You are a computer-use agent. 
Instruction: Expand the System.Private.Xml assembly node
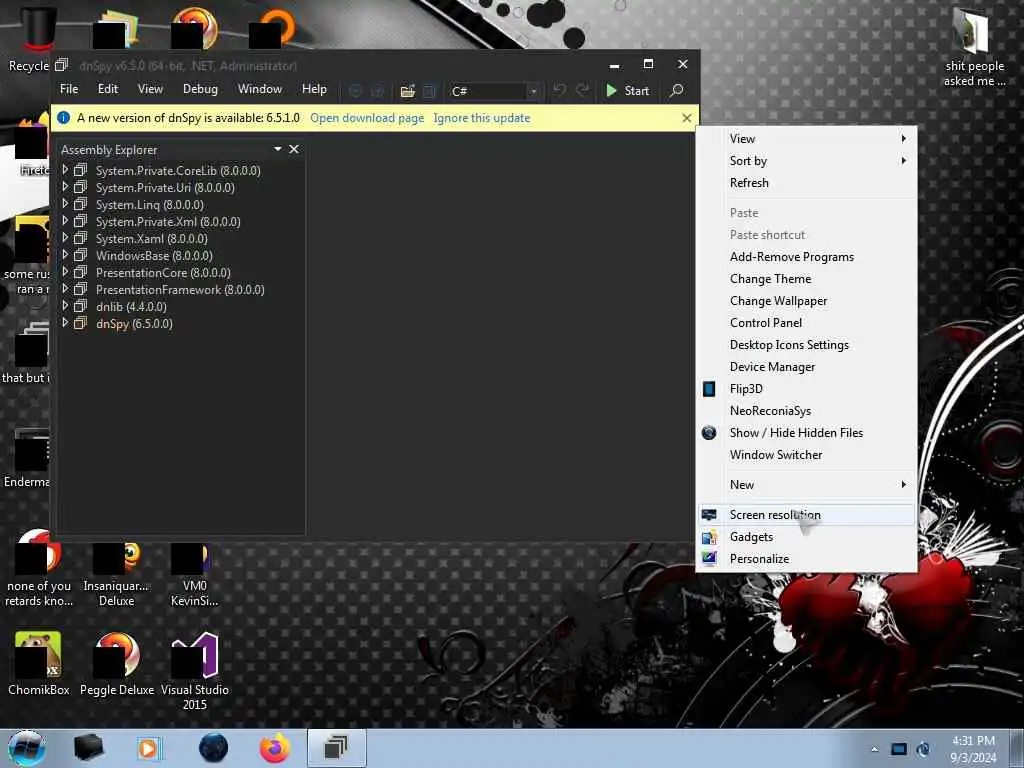65,221
